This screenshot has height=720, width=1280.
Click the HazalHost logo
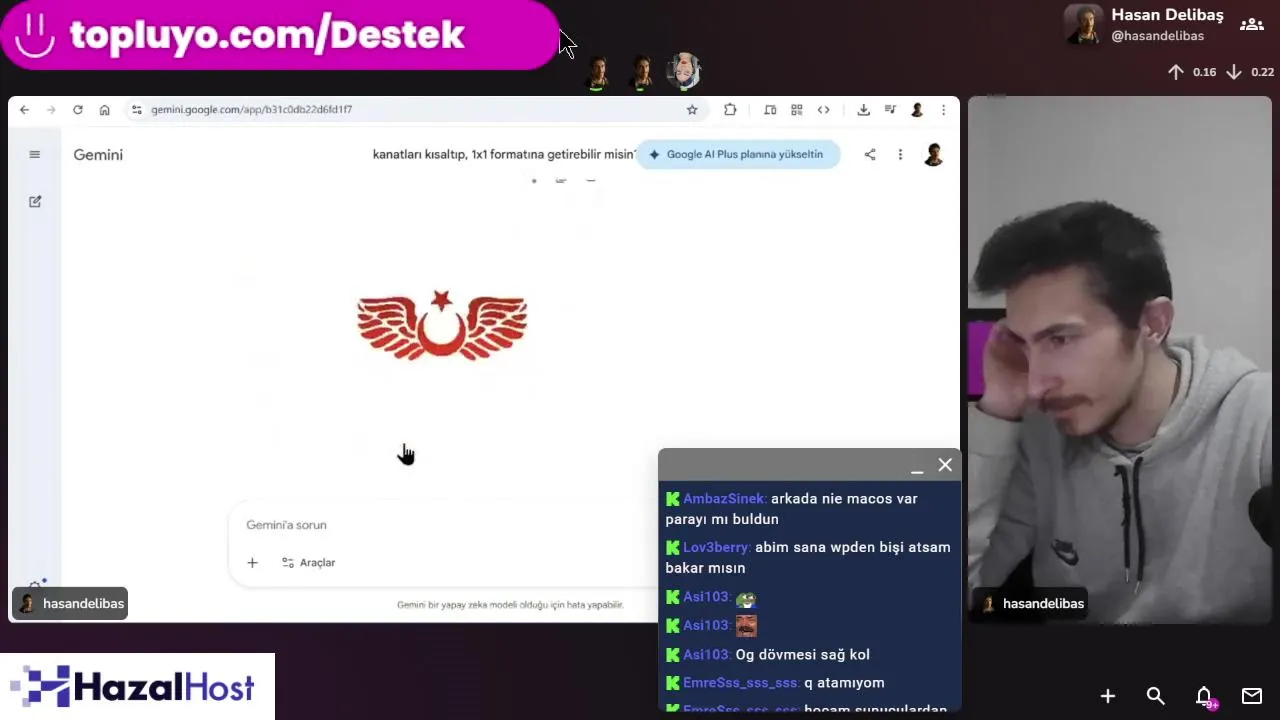click(x=137, y=687)
